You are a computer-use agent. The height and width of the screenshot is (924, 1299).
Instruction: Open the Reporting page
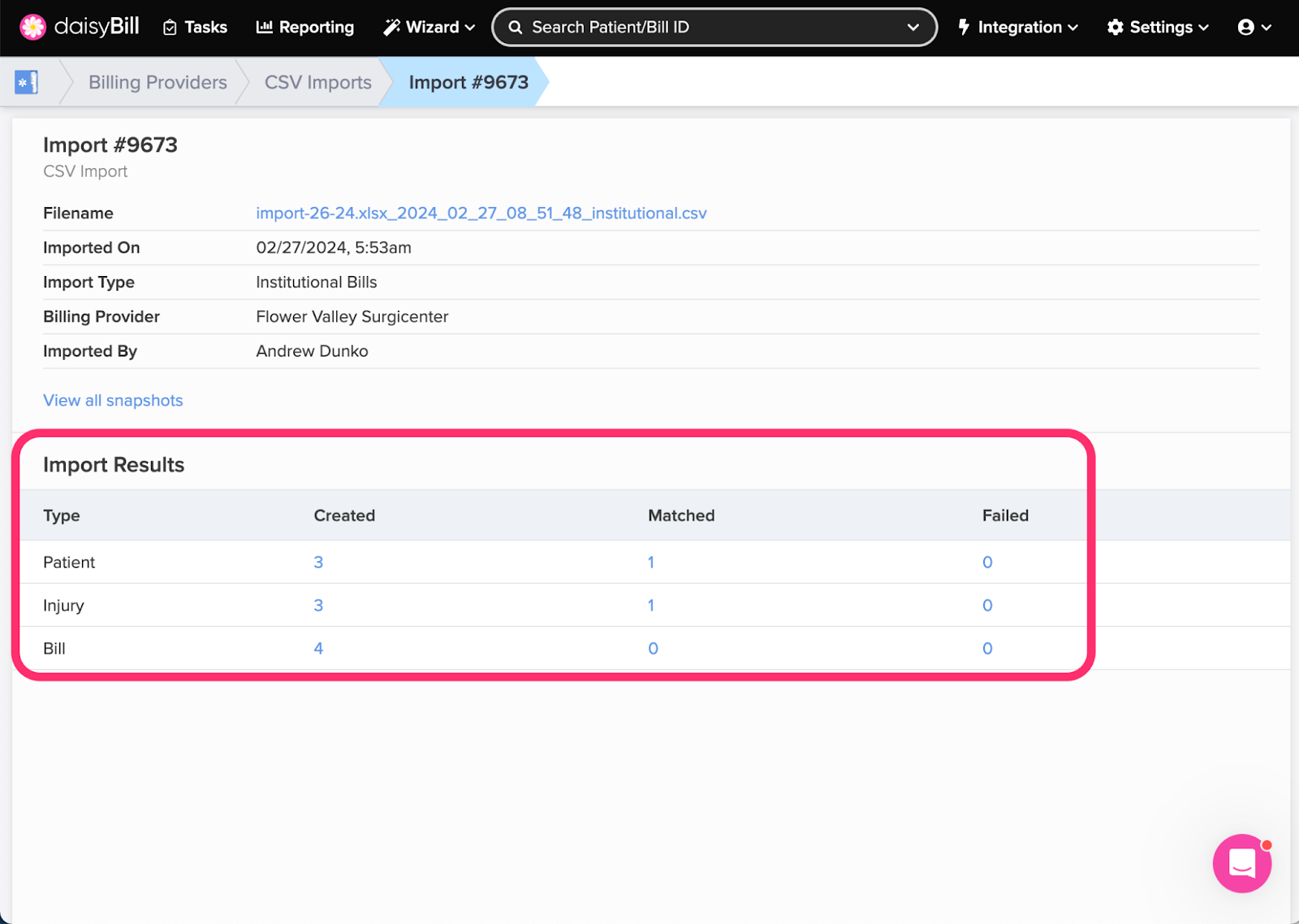pyautogui.click(x=305, y=28)
